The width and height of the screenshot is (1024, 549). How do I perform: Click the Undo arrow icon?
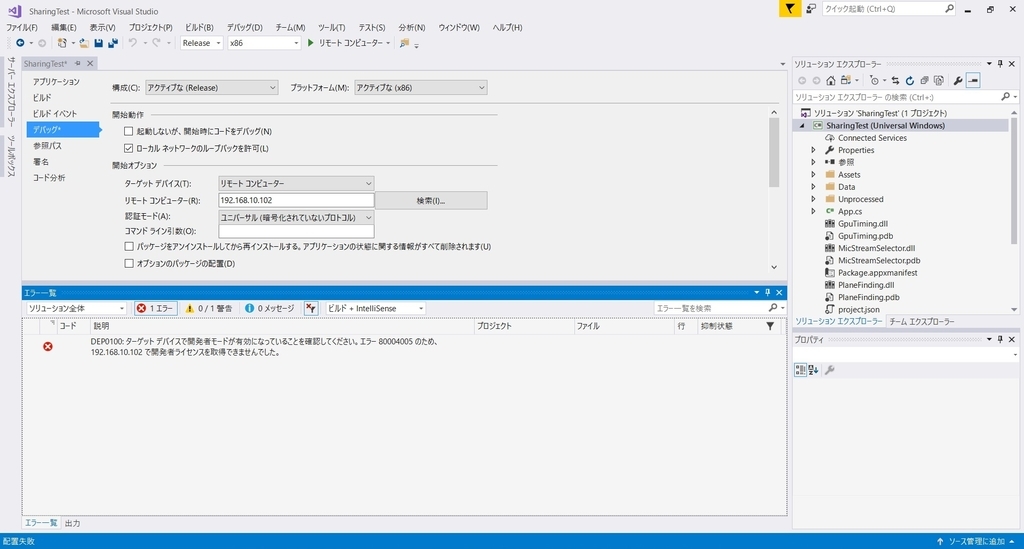click(x=133, y=43)
